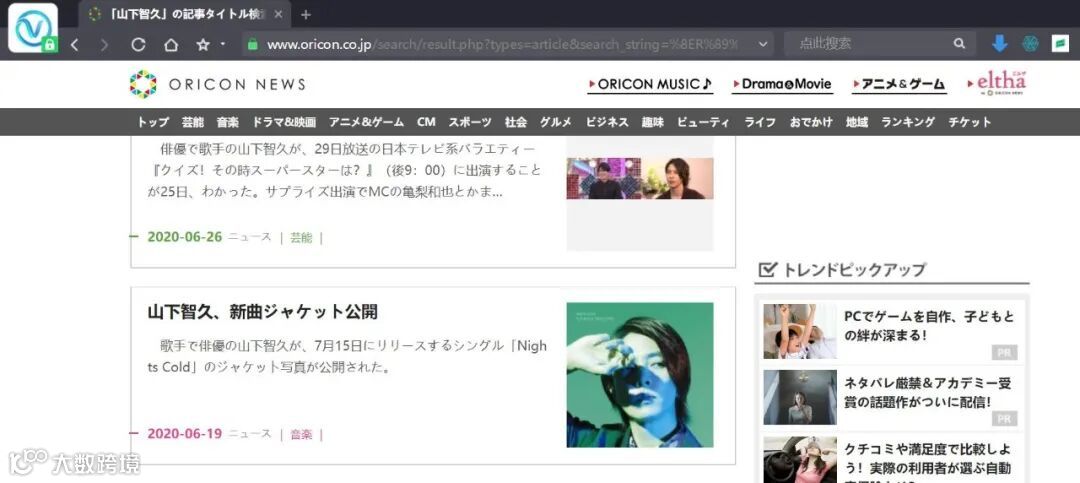
Task: Click the 音楽 category tag link
Action: pos(301,435)
